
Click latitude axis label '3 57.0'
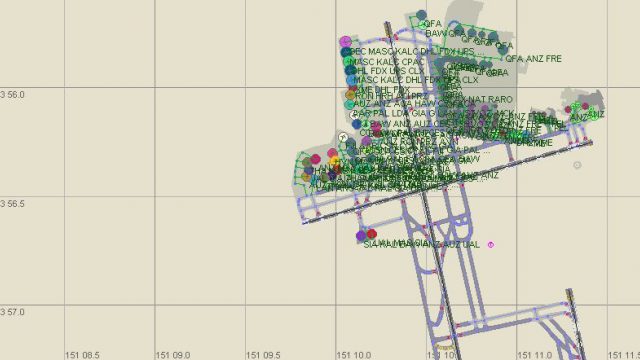pyautogui.click(x=12, y=312)
